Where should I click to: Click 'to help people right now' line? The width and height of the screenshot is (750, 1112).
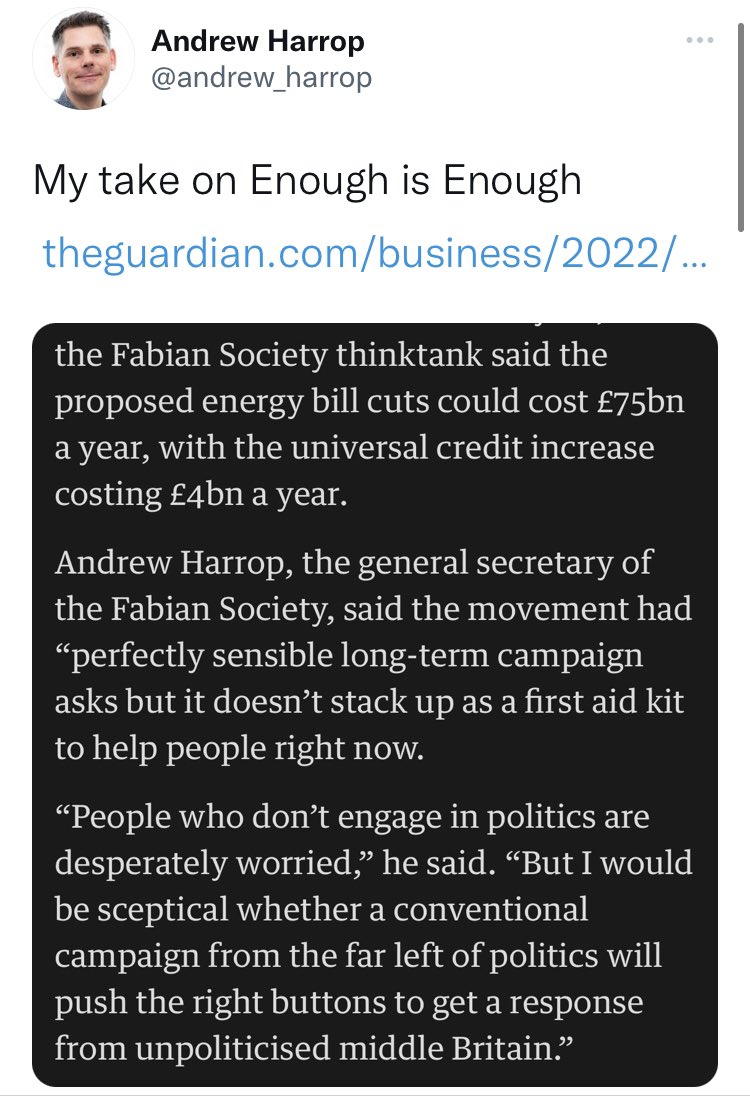click(x=239, y=748)
